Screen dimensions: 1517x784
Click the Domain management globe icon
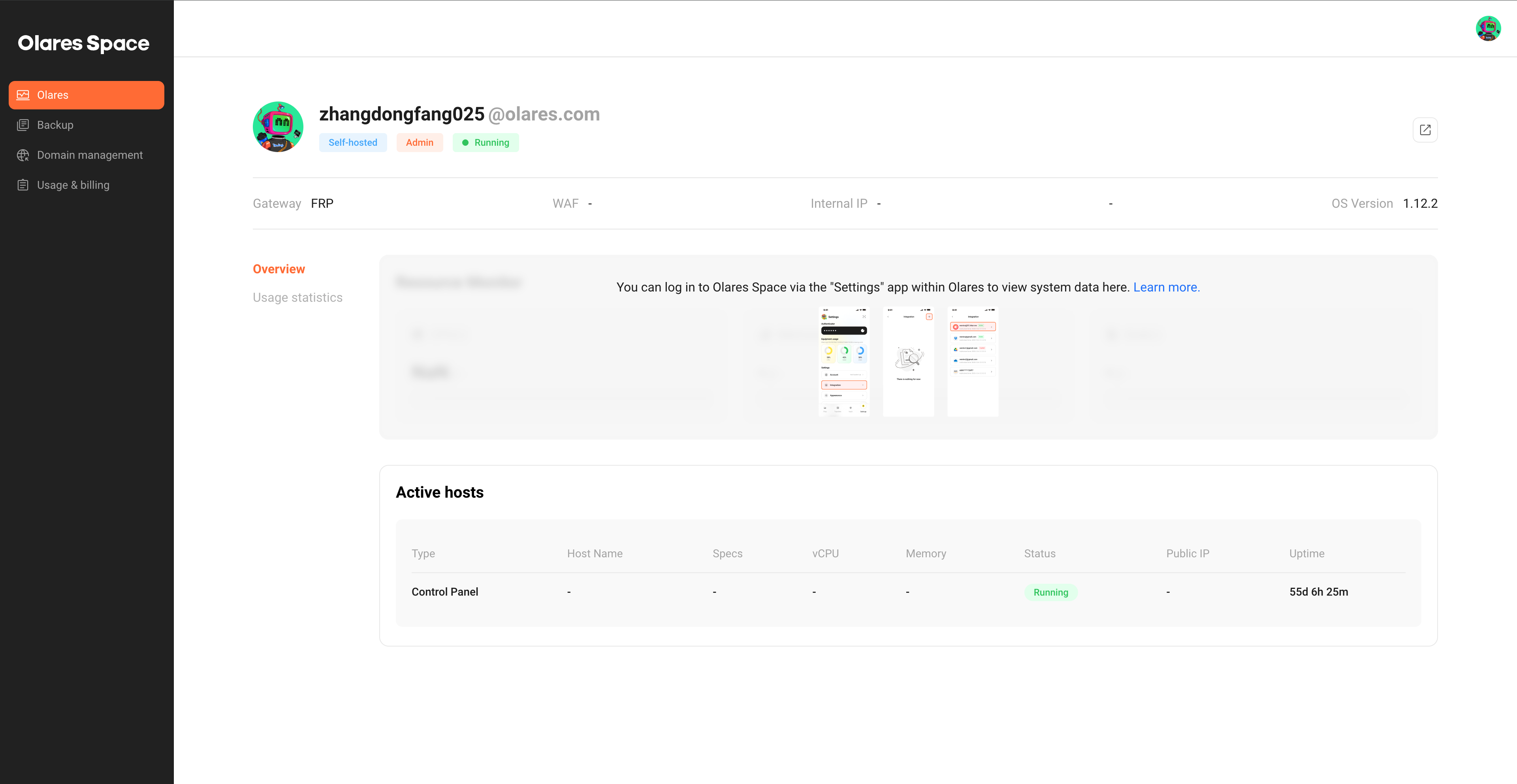pyautogui.click(x=23, y=155)
